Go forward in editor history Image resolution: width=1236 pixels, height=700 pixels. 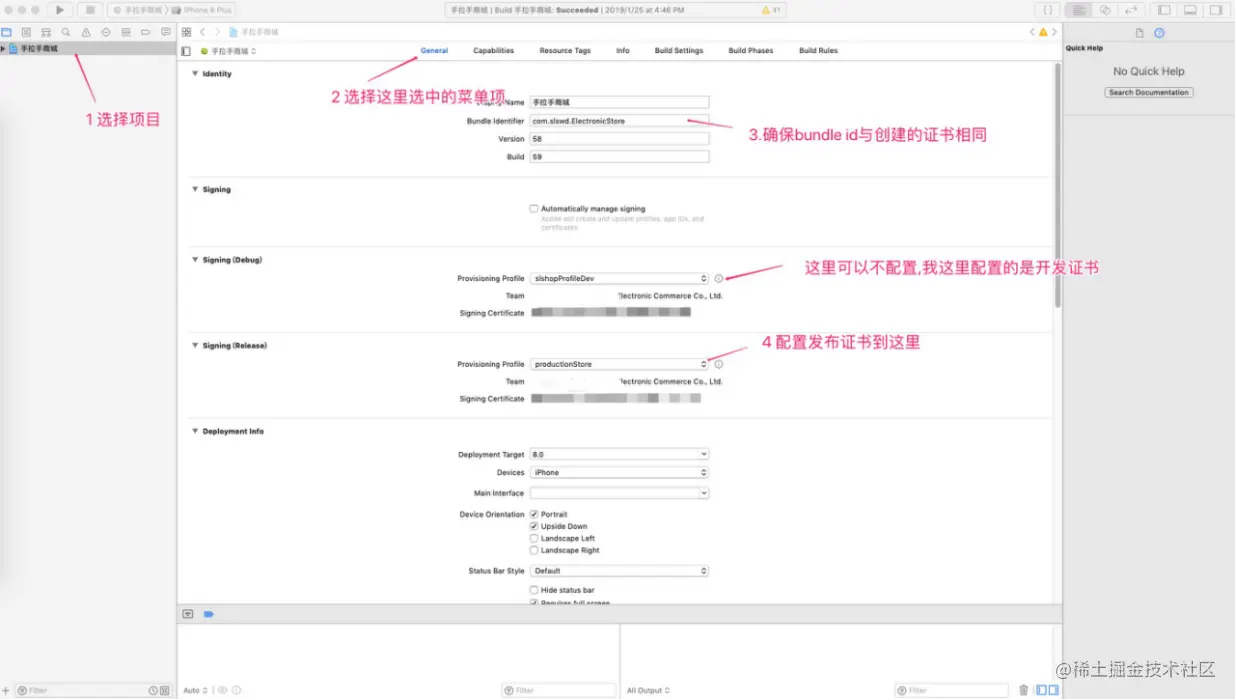pos(217,32)
